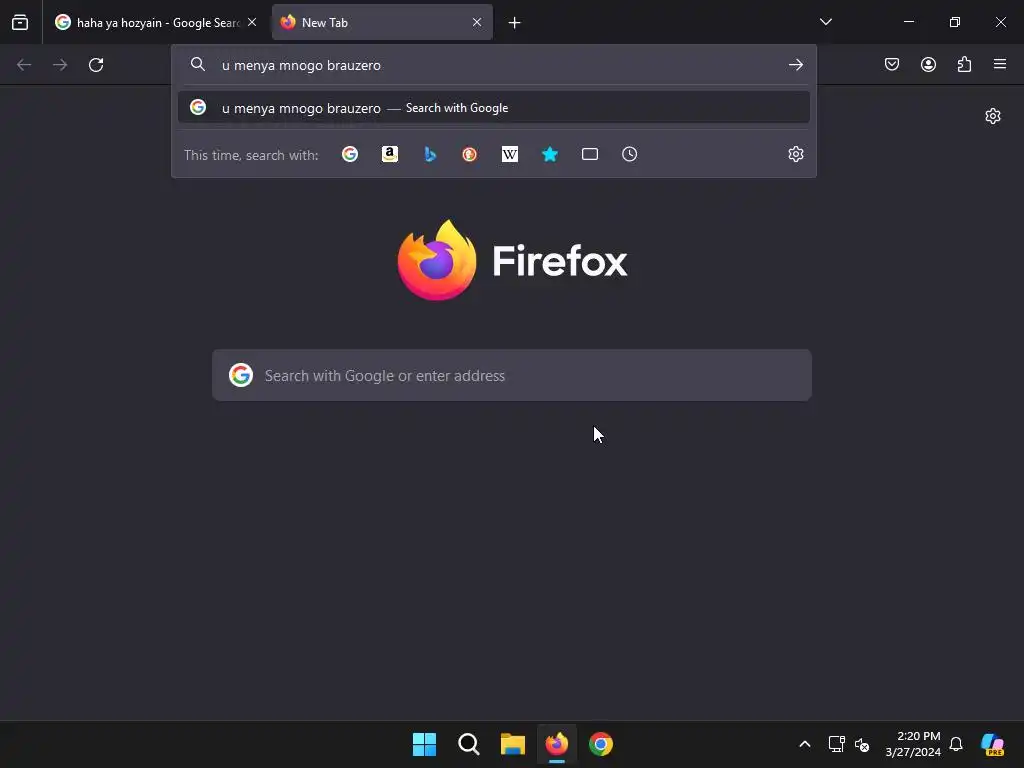Save to Pocket icon
1024x768 pixels.
click(x=892, y=64)
